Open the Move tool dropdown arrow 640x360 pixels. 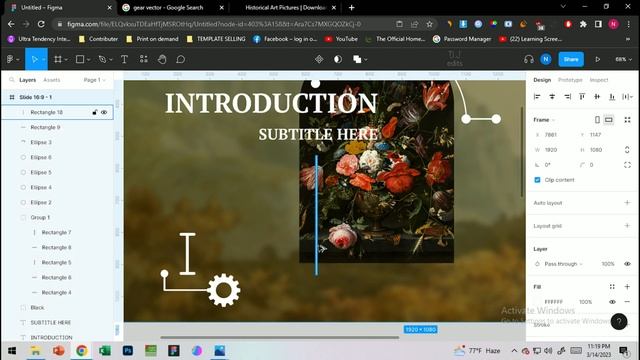tap(43, 60)
